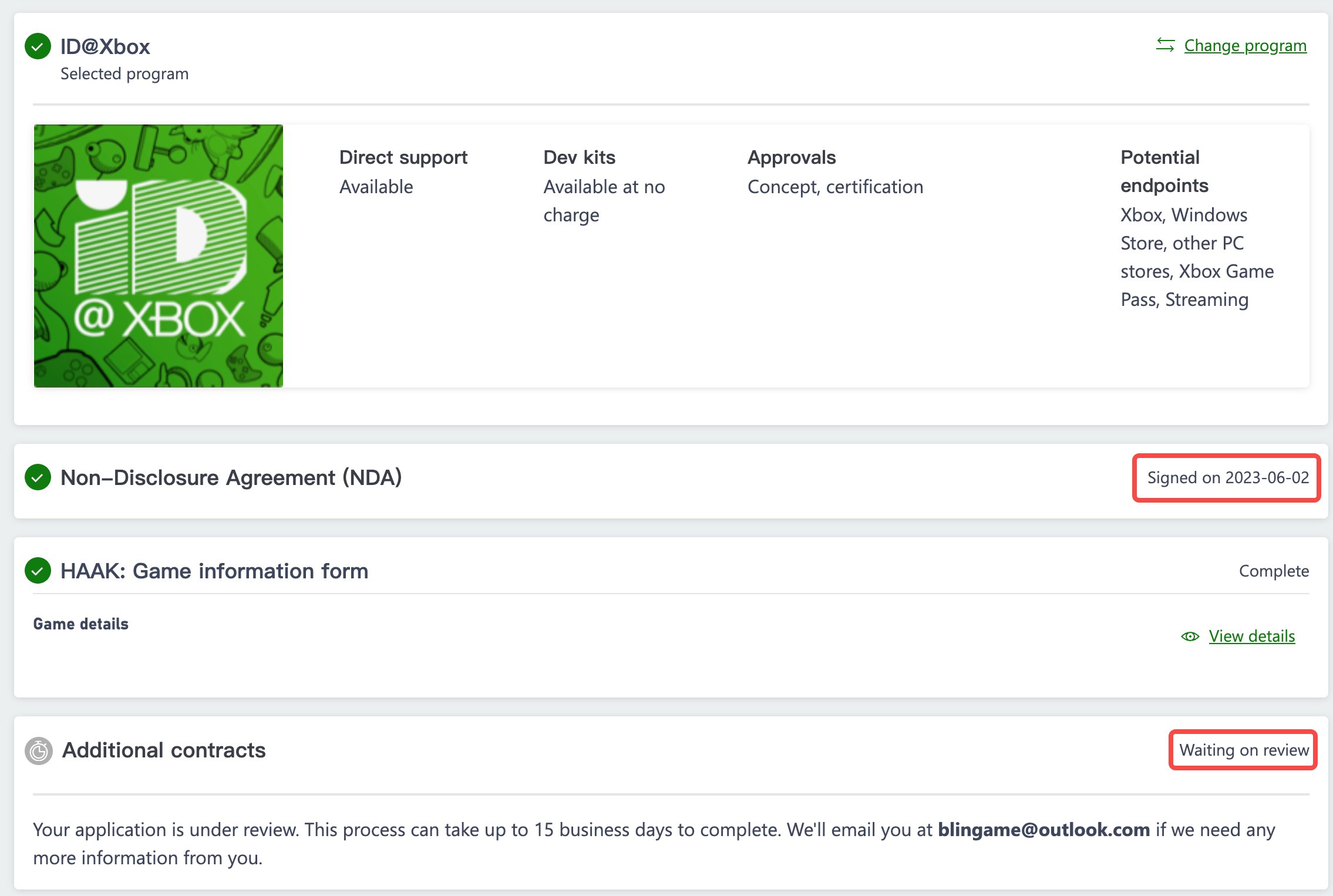Click the green checkmark beside ID@Xbox
The image size is (1333, 896).
[x=38, y=46]
